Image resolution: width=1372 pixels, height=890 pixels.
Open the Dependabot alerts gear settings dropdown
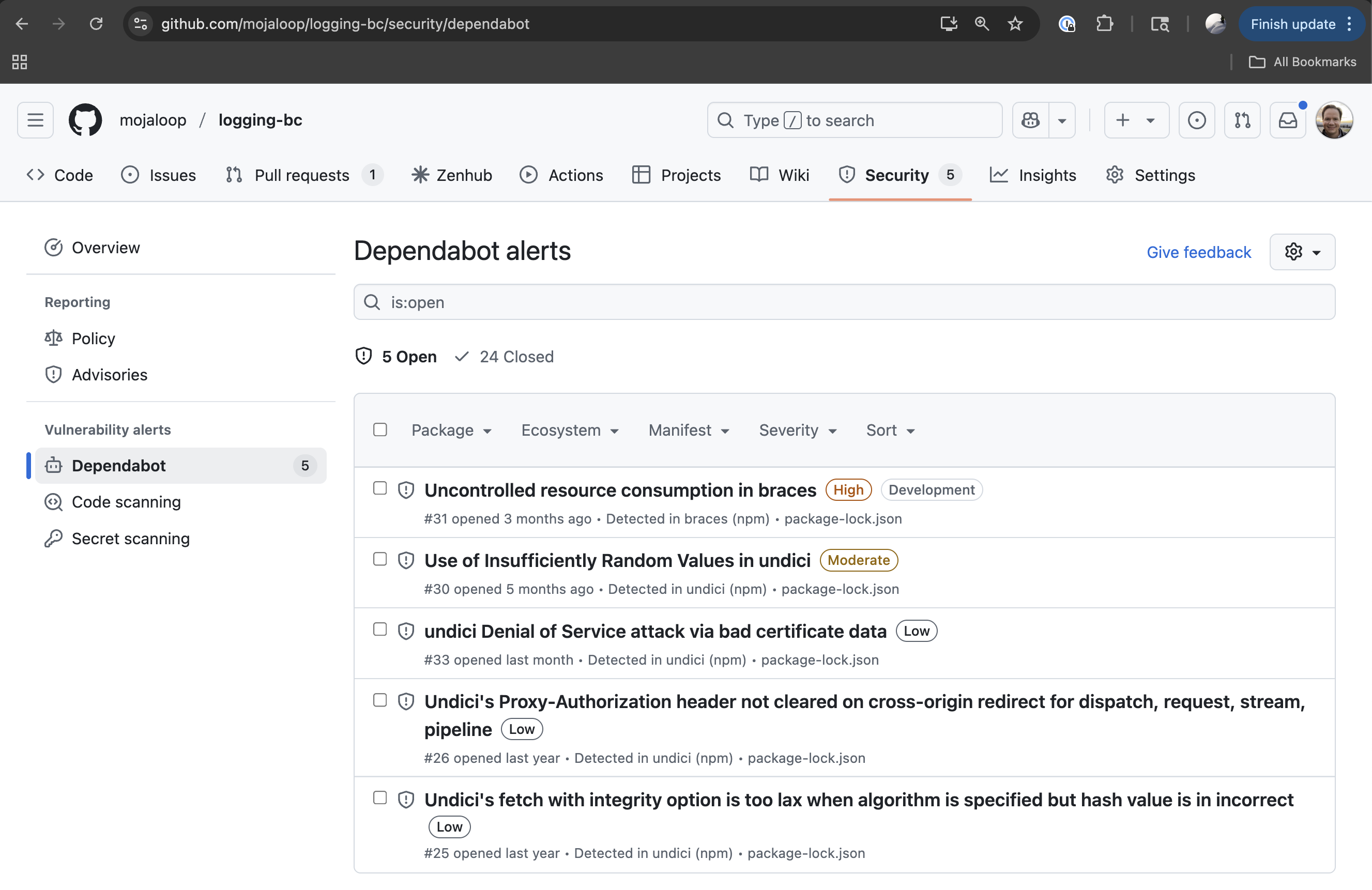coord(1302,252)
